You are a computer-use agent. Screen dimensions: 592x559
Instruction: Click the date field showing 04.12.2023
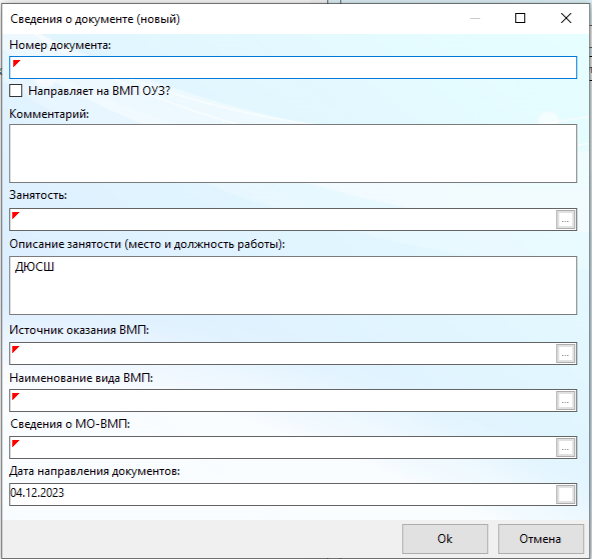282,494
